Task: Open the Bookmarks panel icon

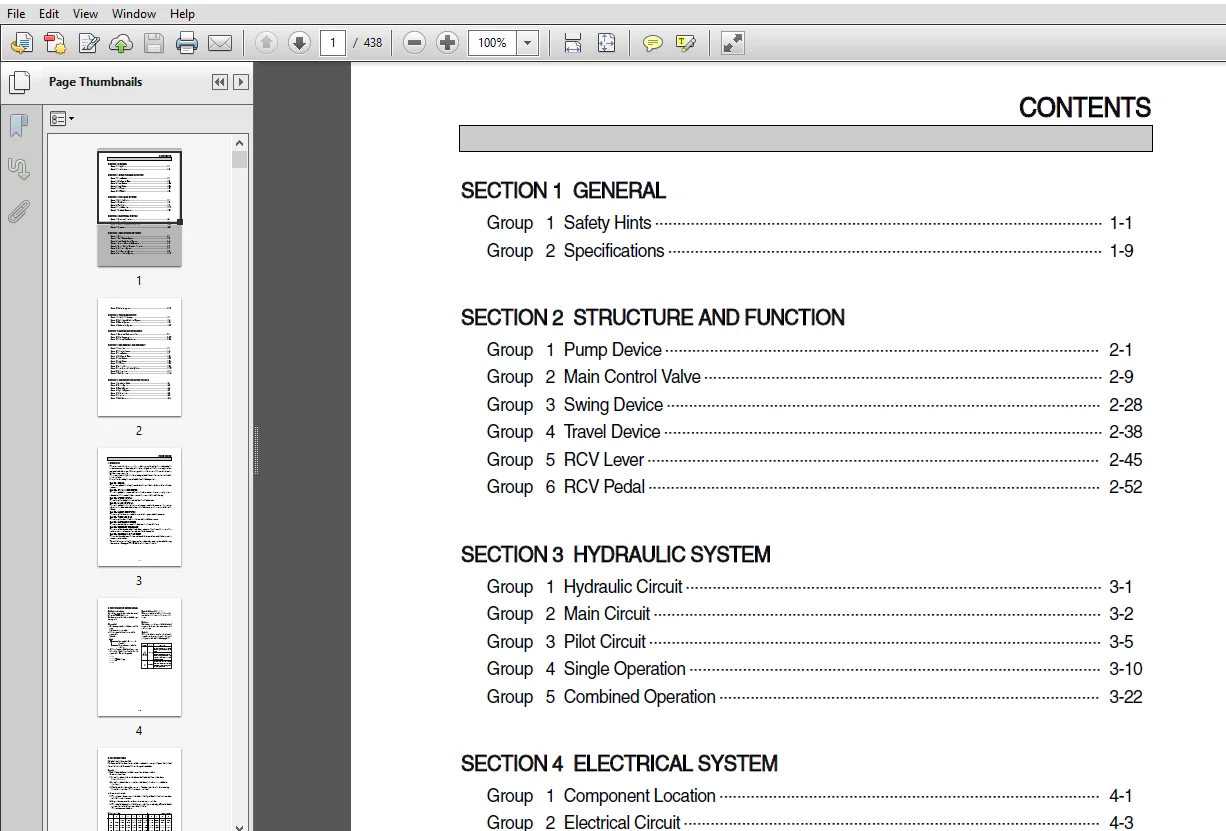Action: pyautogui.click(x=19, y=125)
